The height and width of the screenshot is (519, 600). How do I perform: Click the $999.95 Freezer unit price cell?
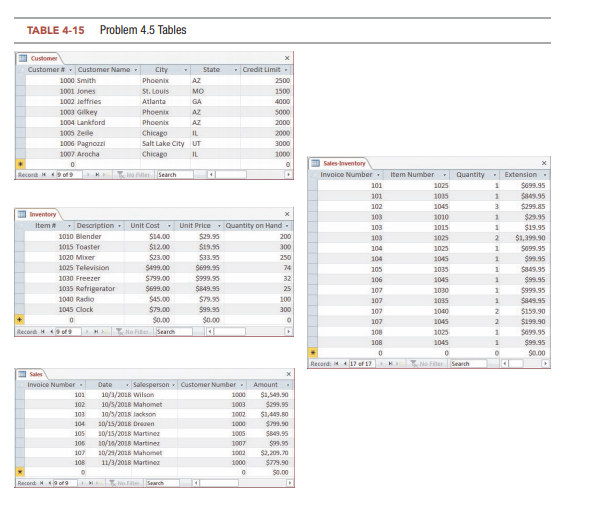198,279
